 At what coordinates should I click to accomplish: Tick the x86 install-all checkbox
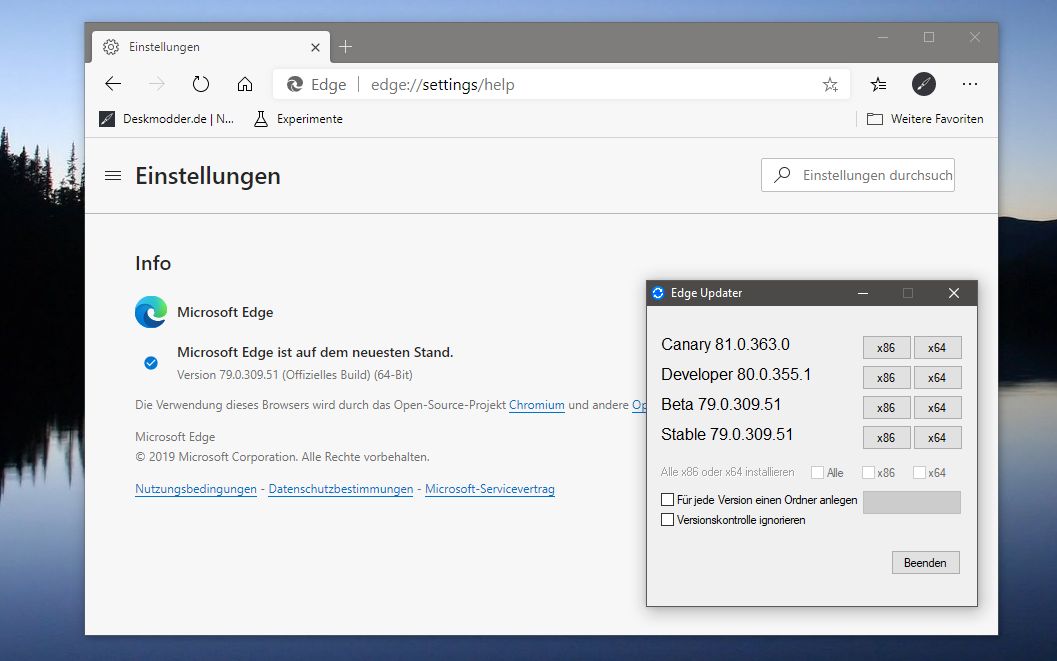pyautogui.click(x=868, y=472)
